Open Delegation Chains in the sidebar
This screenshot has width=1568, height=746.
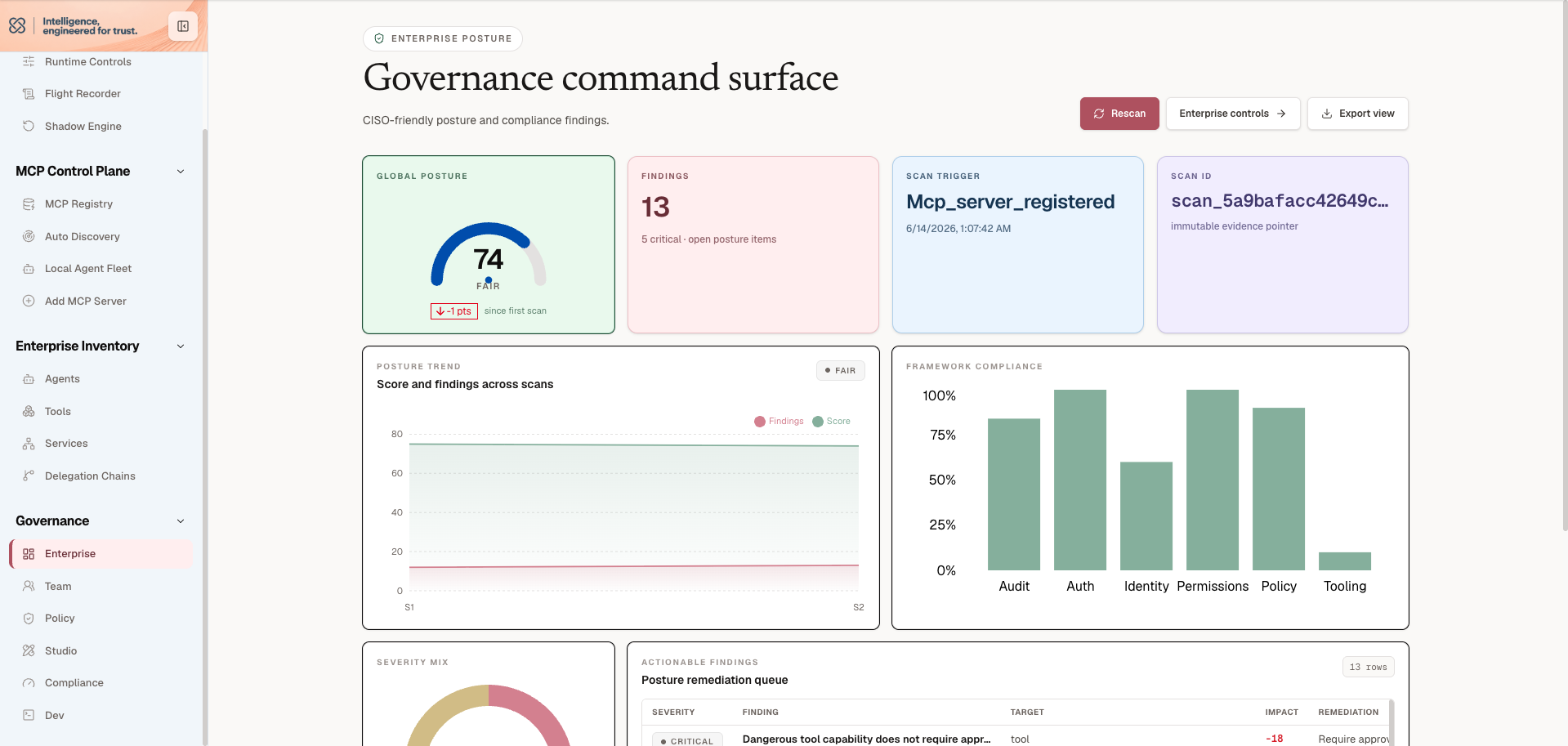90,476
